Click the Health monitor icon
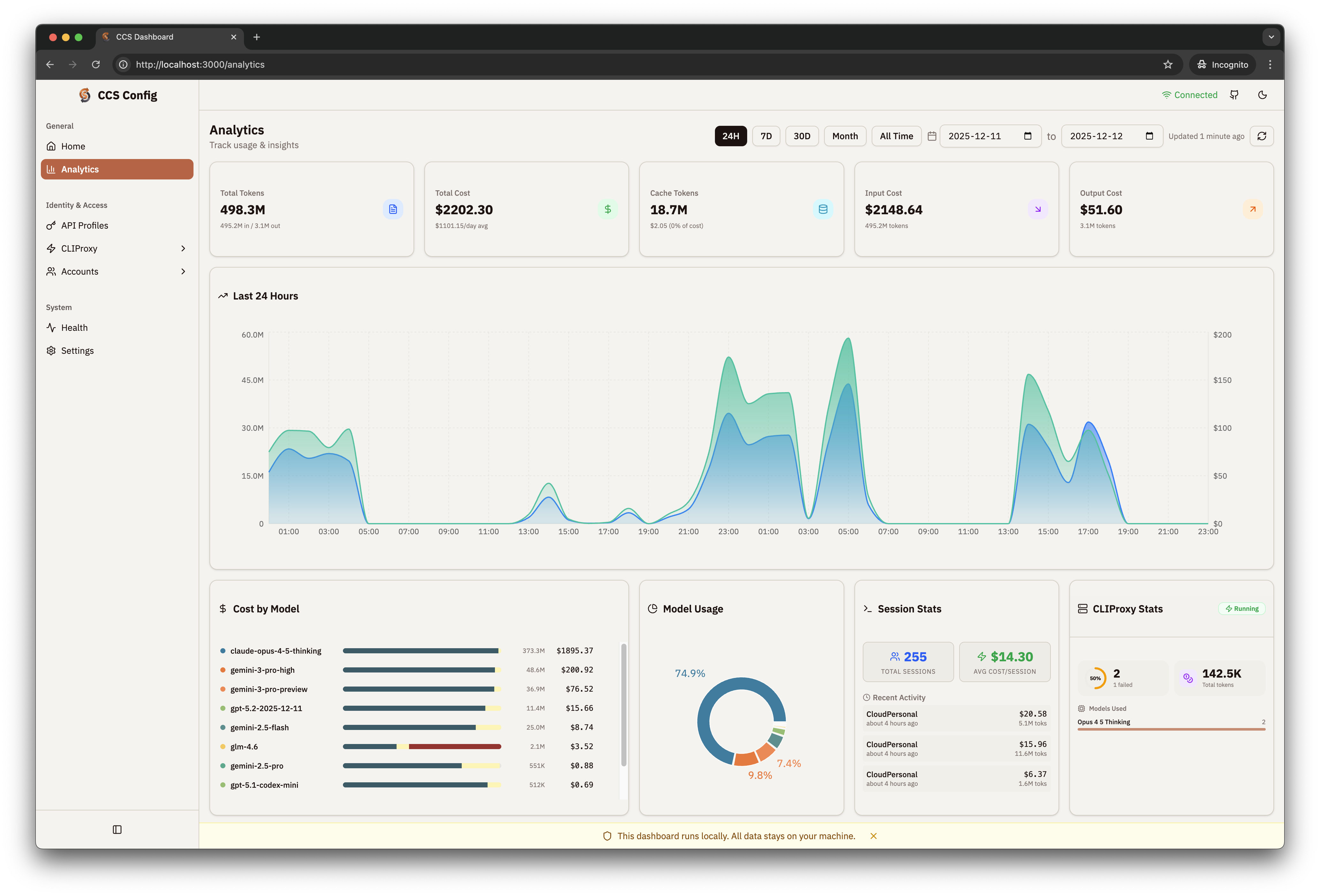Viewport: 1320px width, 896px height. pos(51,327)
